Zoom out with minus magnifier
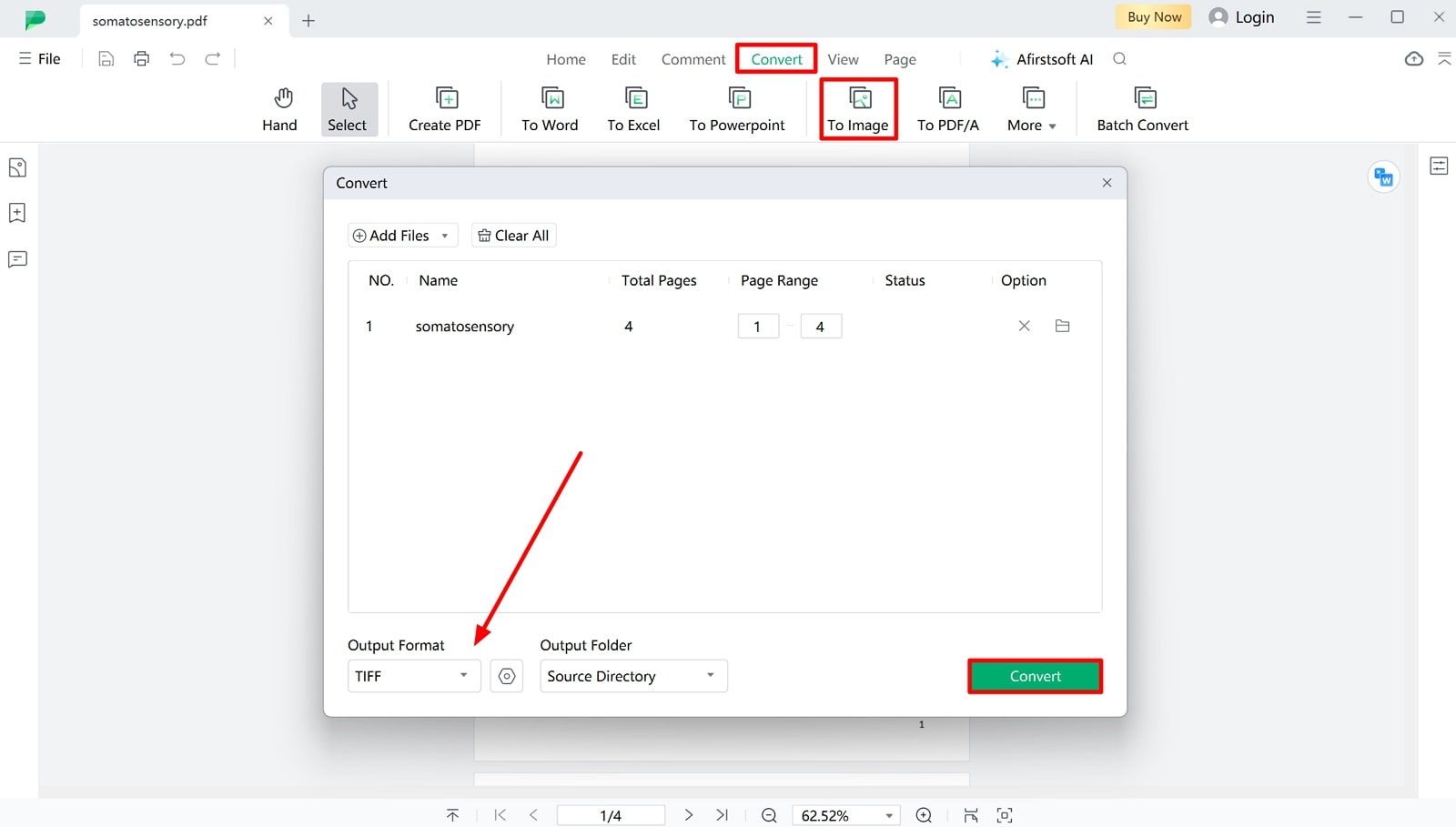This screenshot has height=827, width=1456. coord(769,815)
